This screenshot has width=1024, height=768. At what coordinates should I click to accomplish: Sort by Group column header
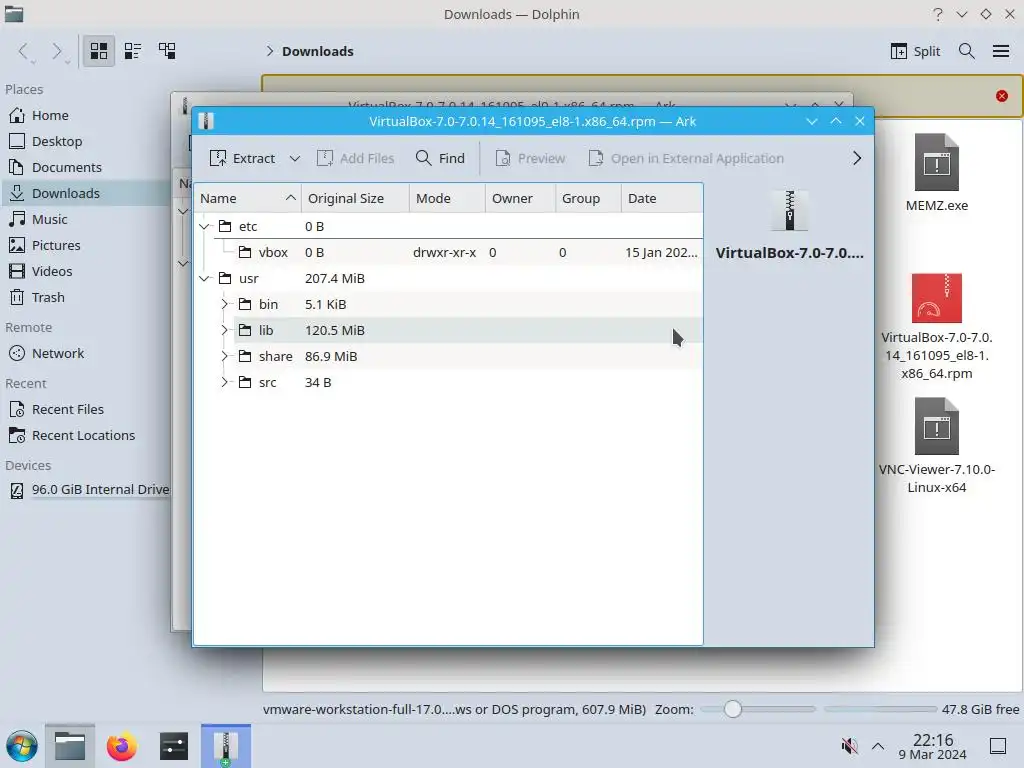[x=588, y=199]
